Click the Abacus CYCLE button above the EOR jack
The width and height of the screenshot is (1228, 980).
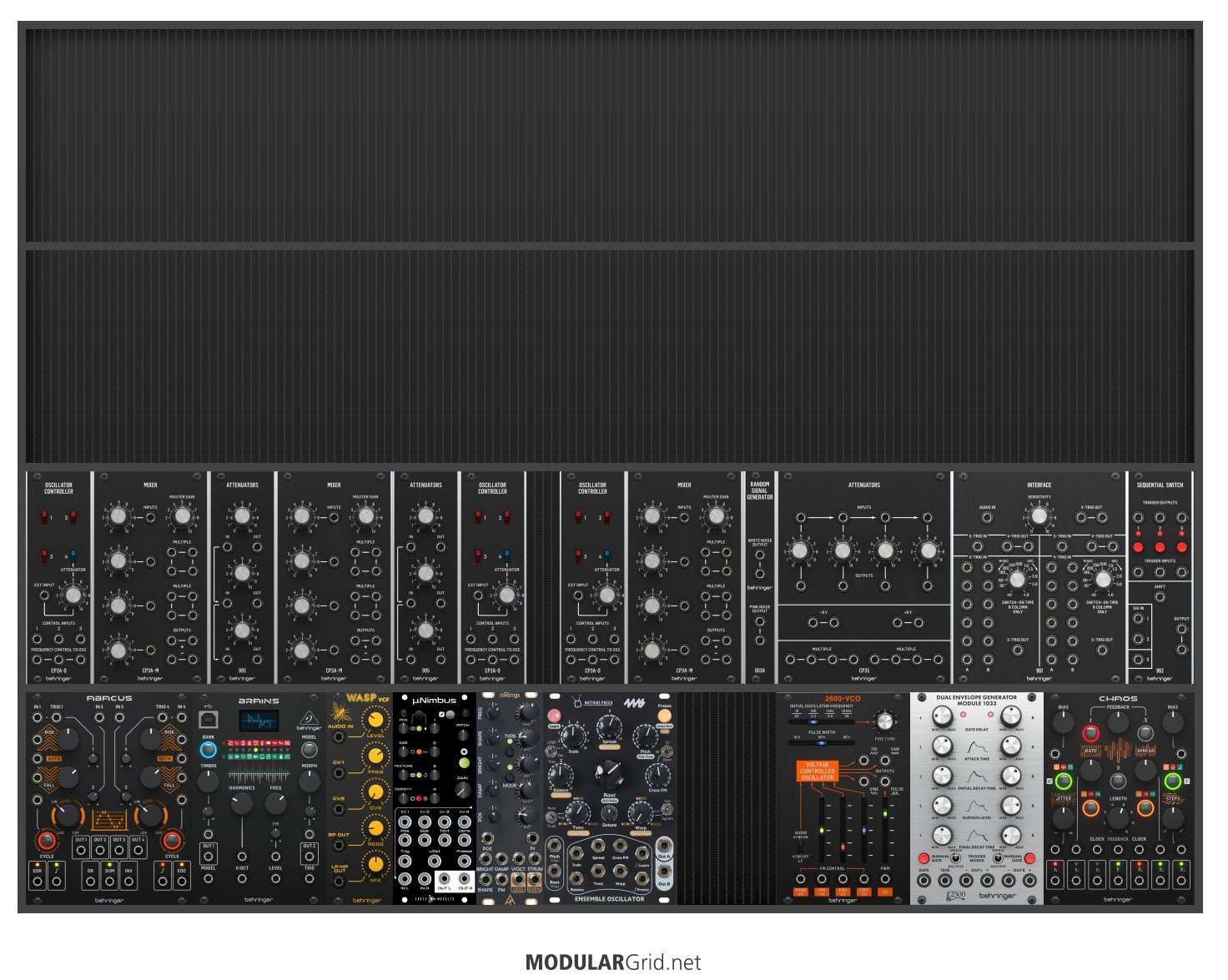pos(47,840)
